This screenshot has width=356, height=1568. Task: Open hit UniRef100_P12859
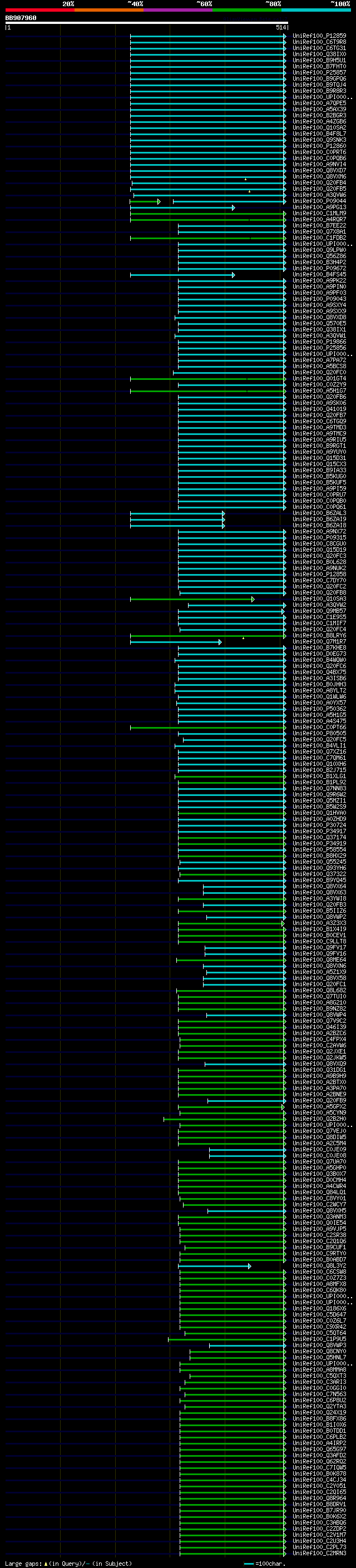(319, 36)
